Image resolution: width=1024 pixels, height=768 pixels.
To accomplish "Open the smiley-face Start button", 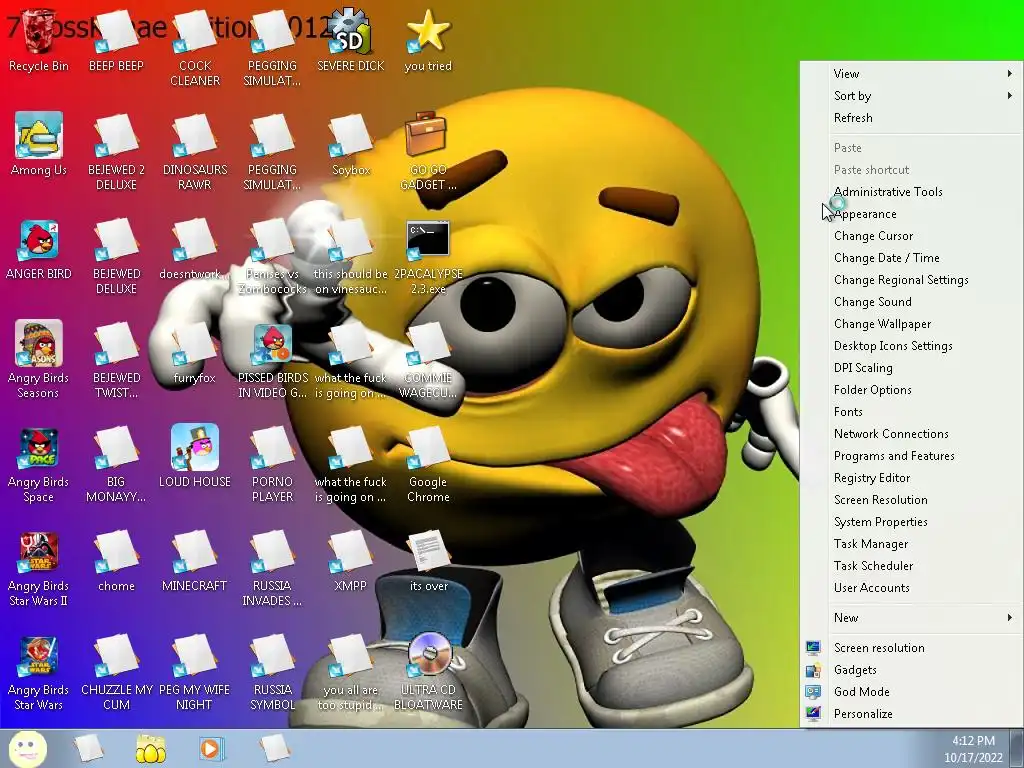I will tap(27, 748).
